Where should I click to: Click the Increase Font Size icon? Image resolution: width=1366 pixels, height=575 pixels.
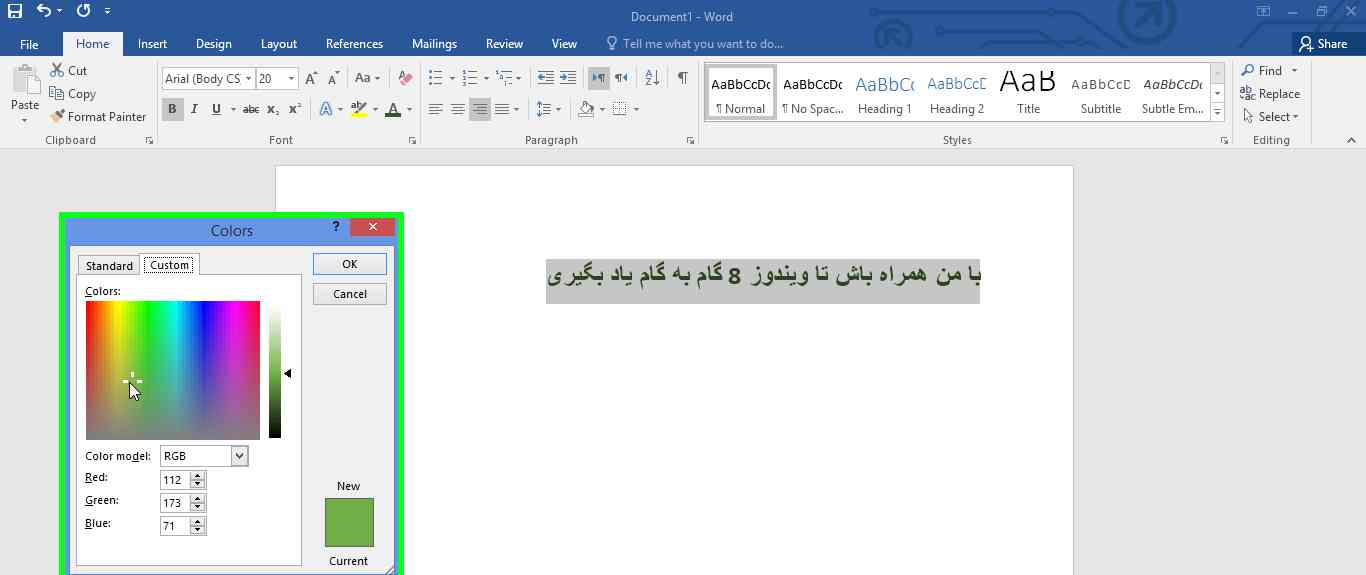[x=311, y=78]
